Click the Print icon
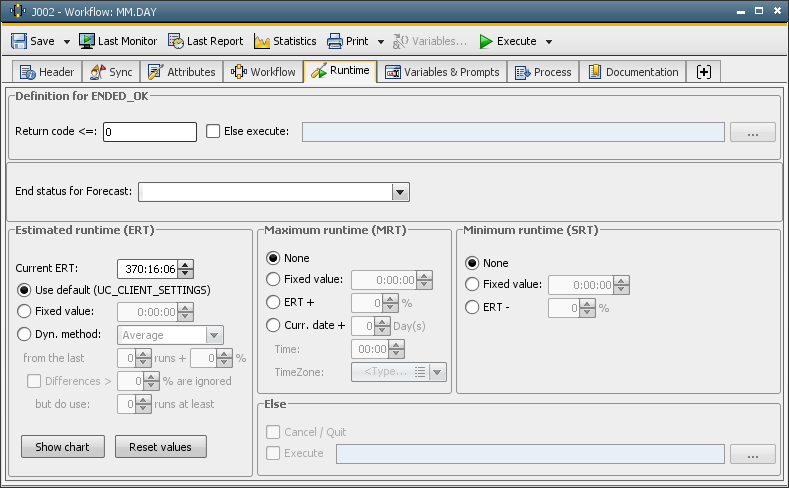The width and height of the screenshot is (789, 488). tap(333, 41)
